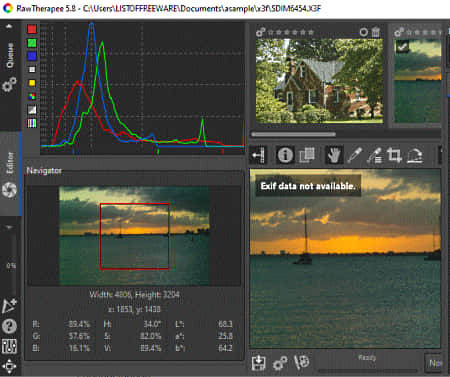Toggle the yellow chromaticity histogram button

tap(32, 83)
